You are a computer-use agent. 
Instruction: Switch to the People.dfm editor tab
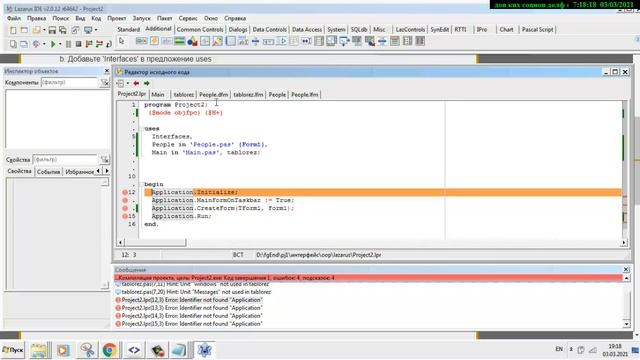click(214, 95)
